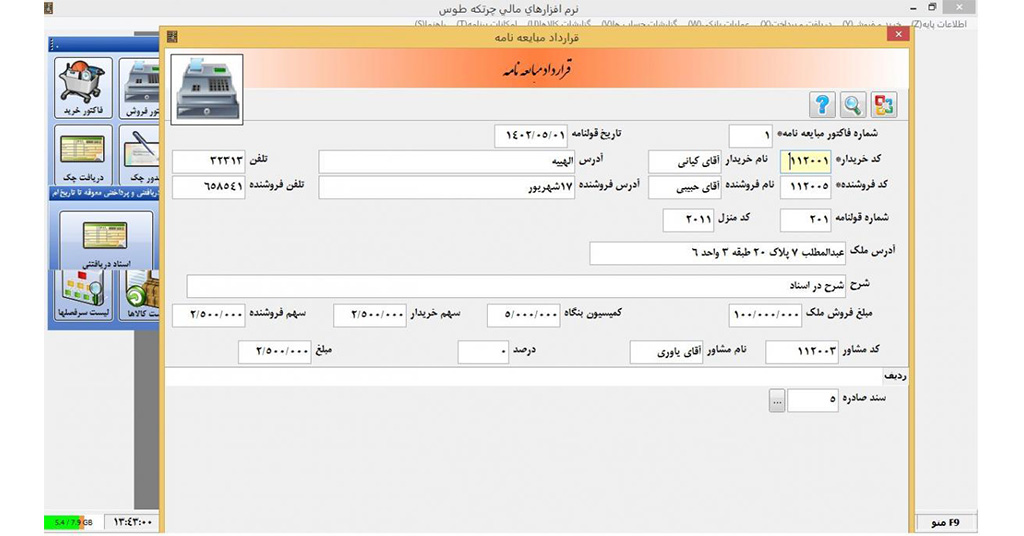Open اسناد دریافتنی tile

coord(106,240)
